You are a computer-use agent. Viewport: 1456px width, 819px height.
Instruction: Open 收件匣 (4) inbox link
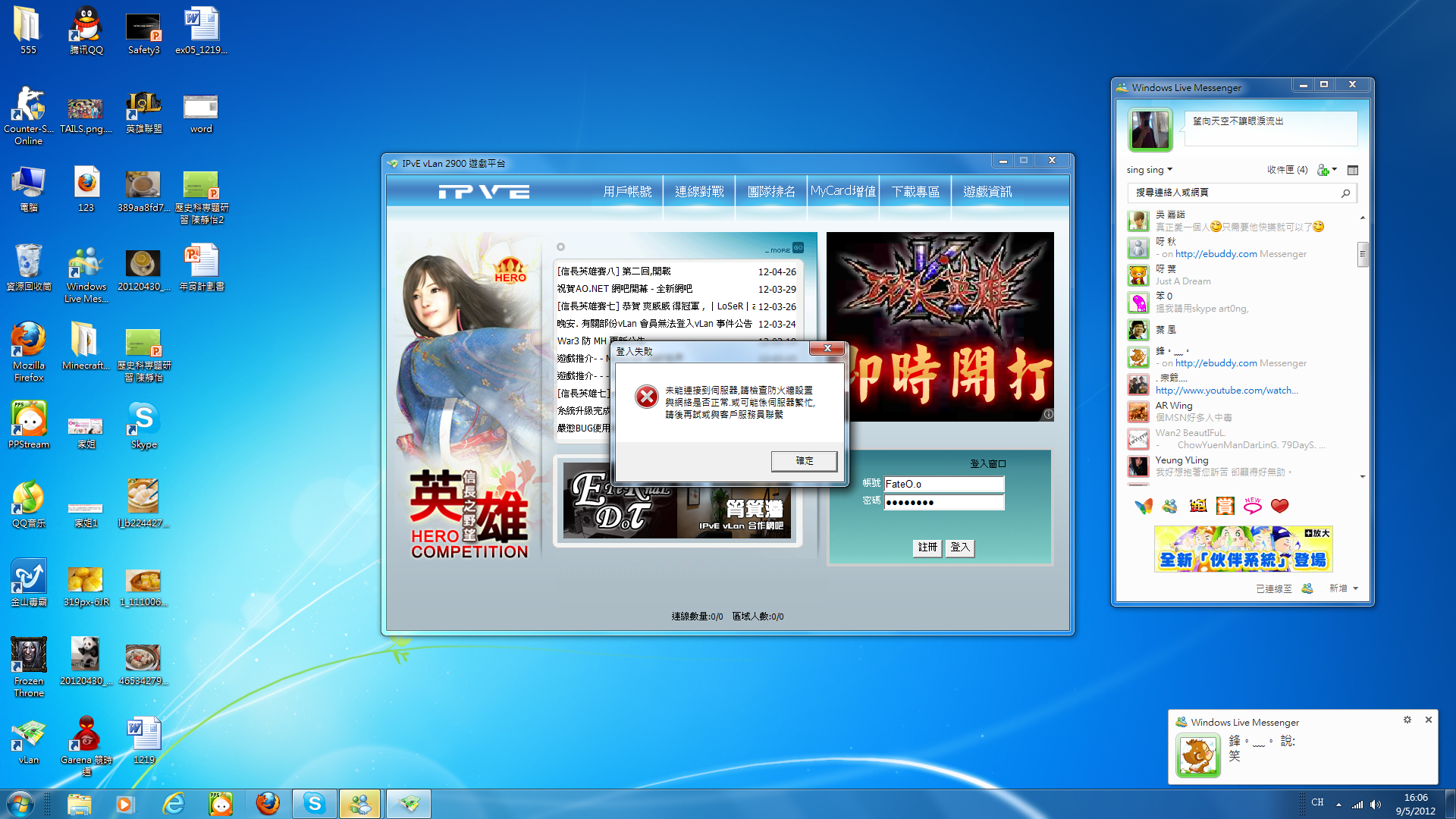pos(1287,170)
